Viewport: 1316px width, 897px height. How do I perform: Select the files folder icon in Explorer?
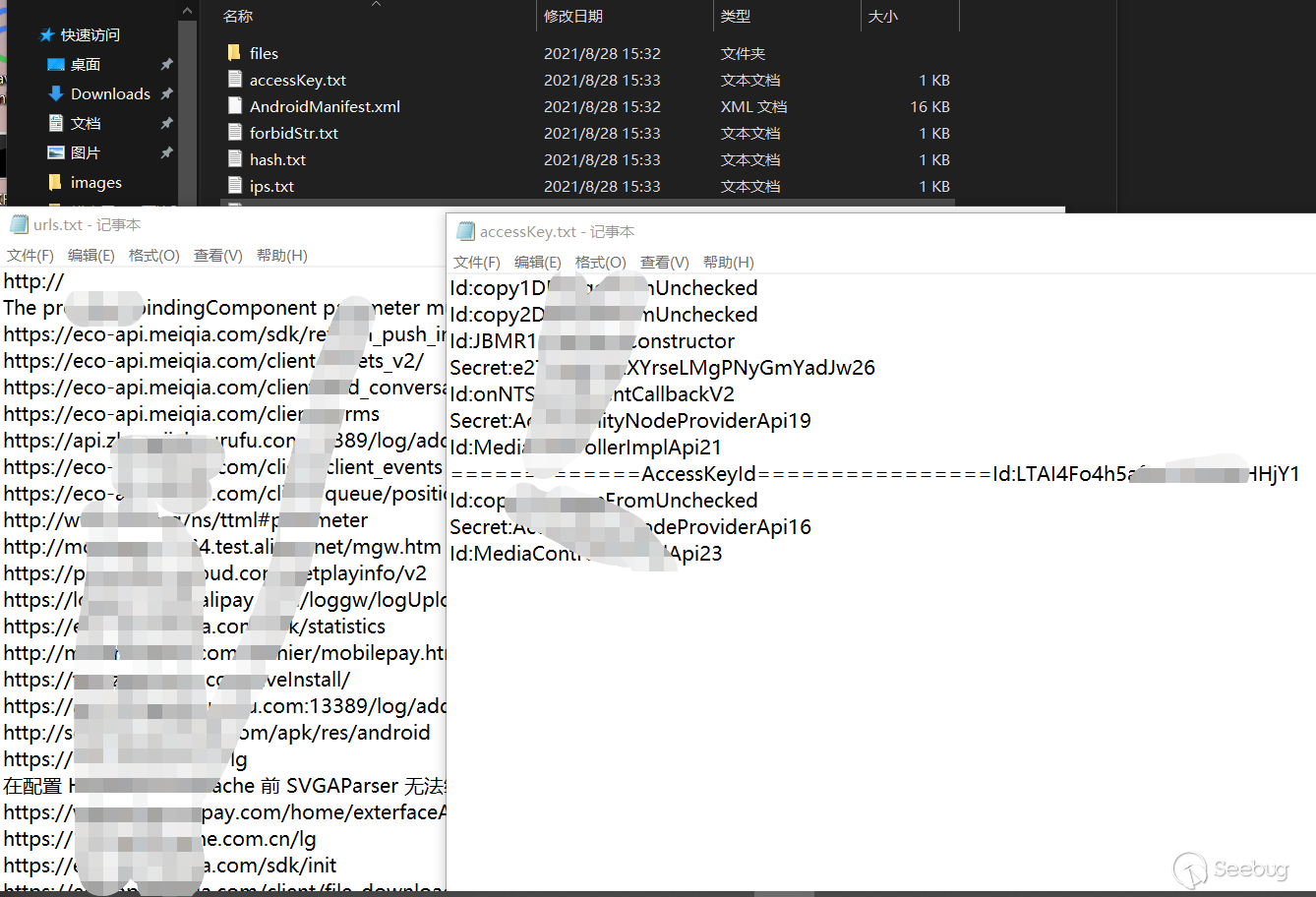(x=234, y=53)
